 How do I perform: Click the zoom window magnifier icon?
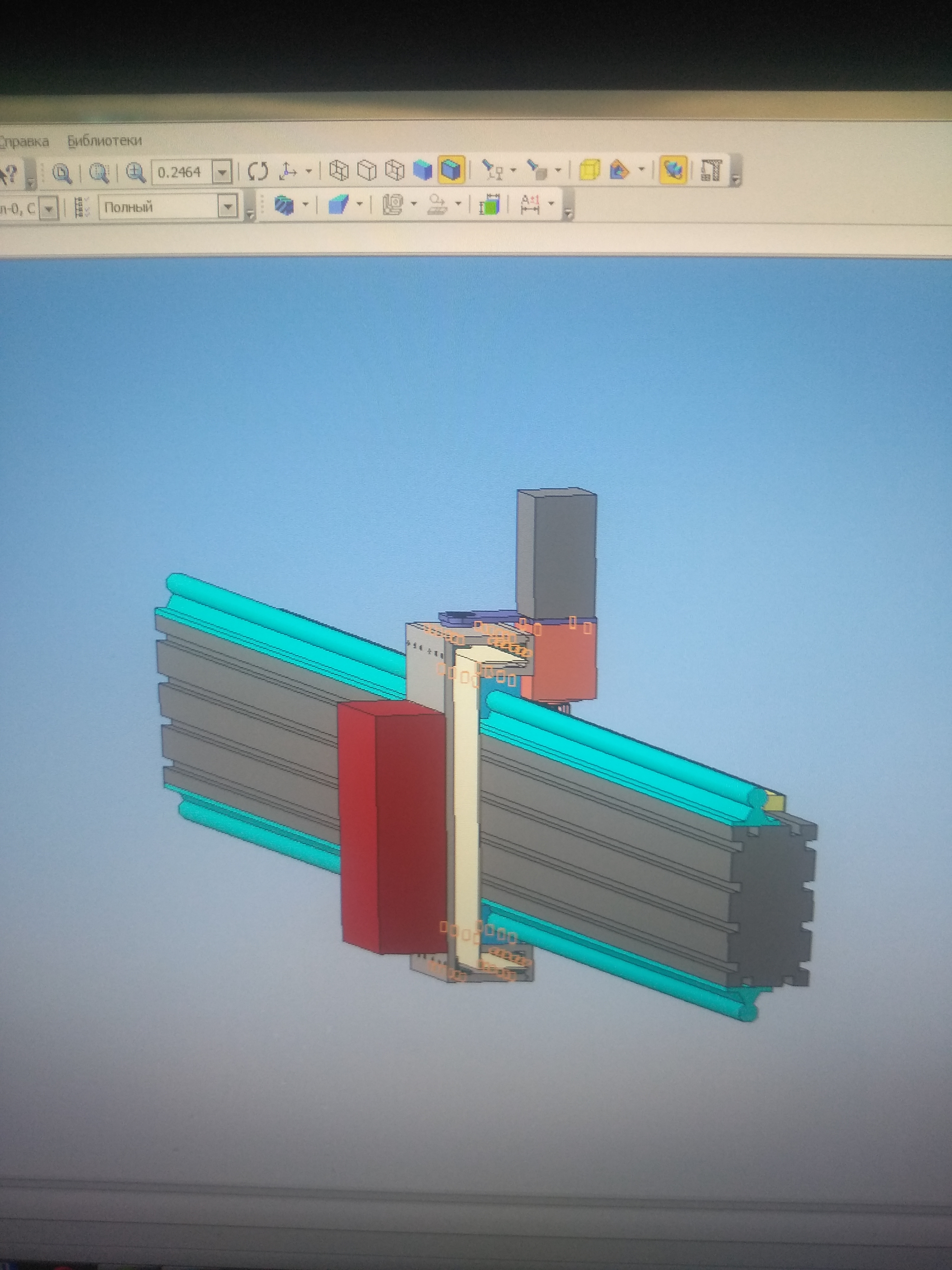(x=61, y=172)
